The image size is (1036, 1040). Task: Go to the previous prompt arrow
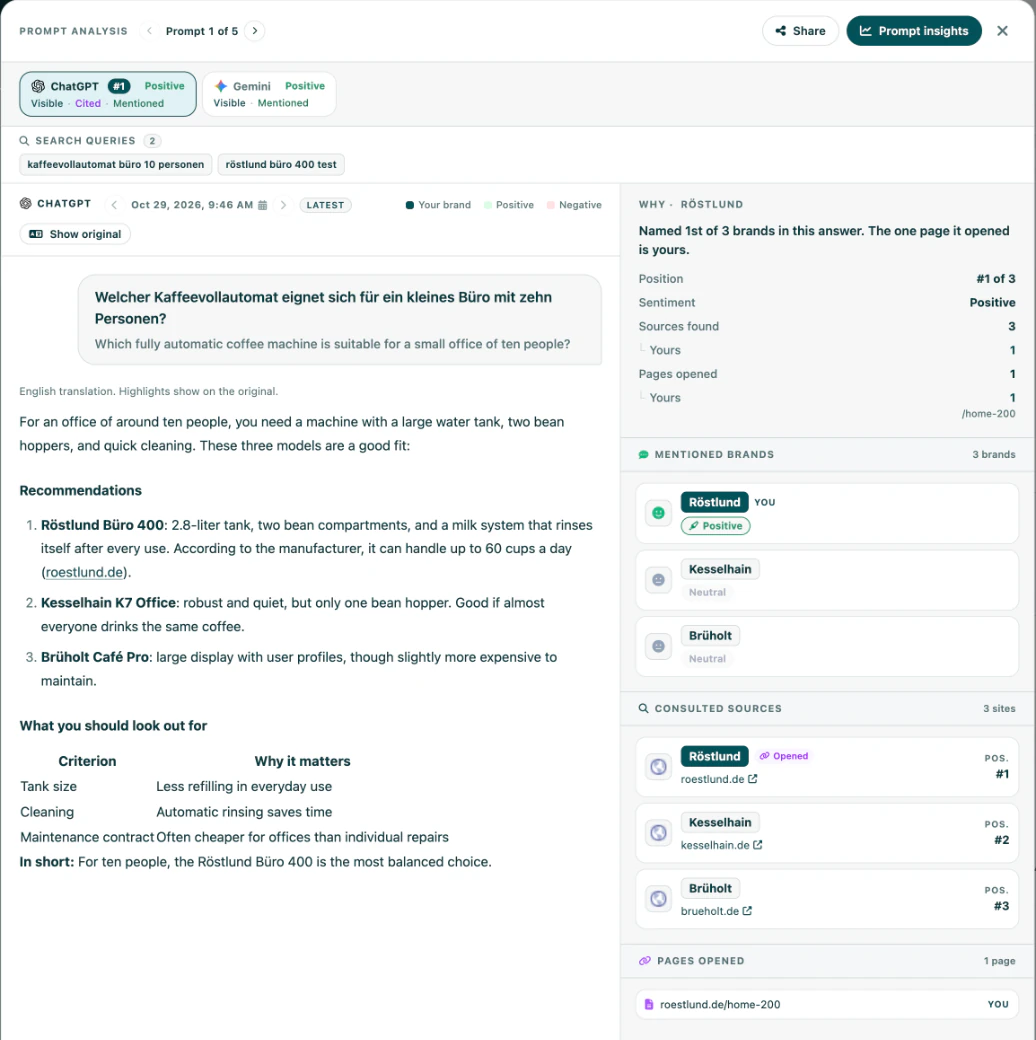click(x=149, y=31)
